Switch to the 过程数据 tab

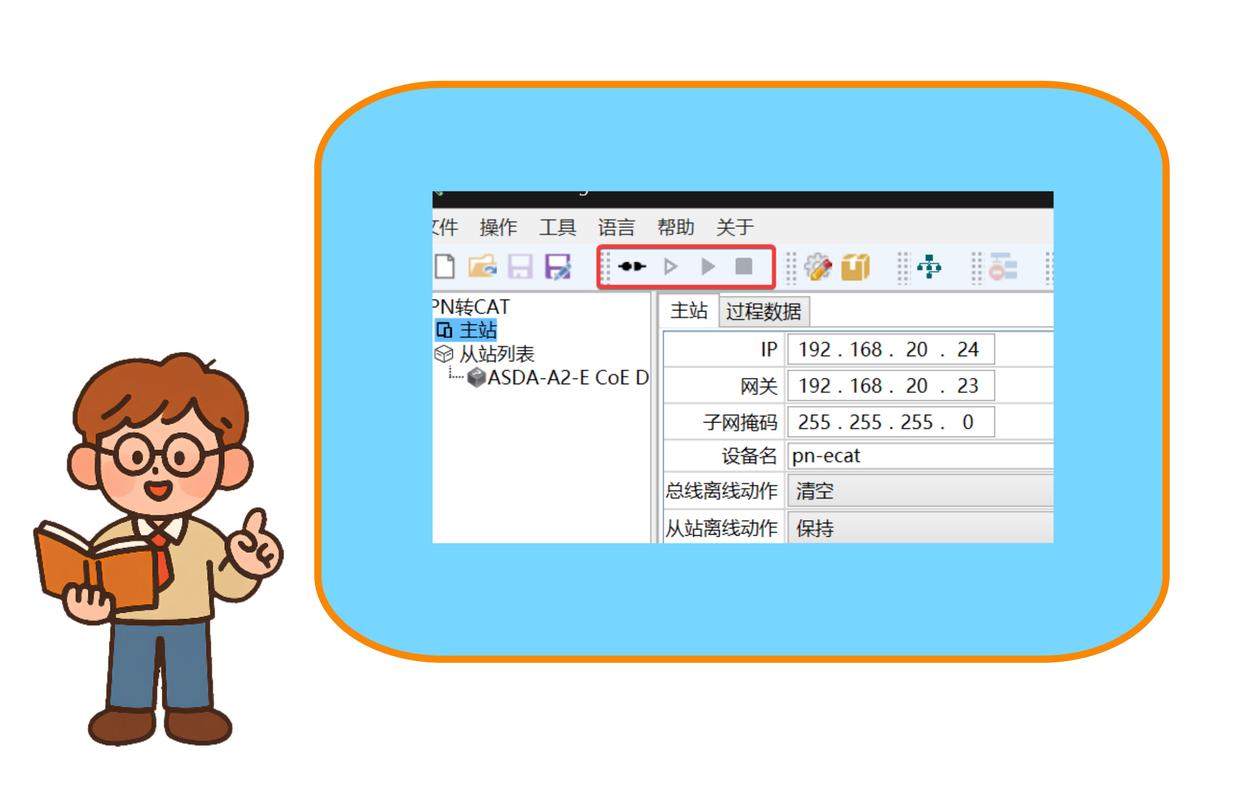point(763,312)
